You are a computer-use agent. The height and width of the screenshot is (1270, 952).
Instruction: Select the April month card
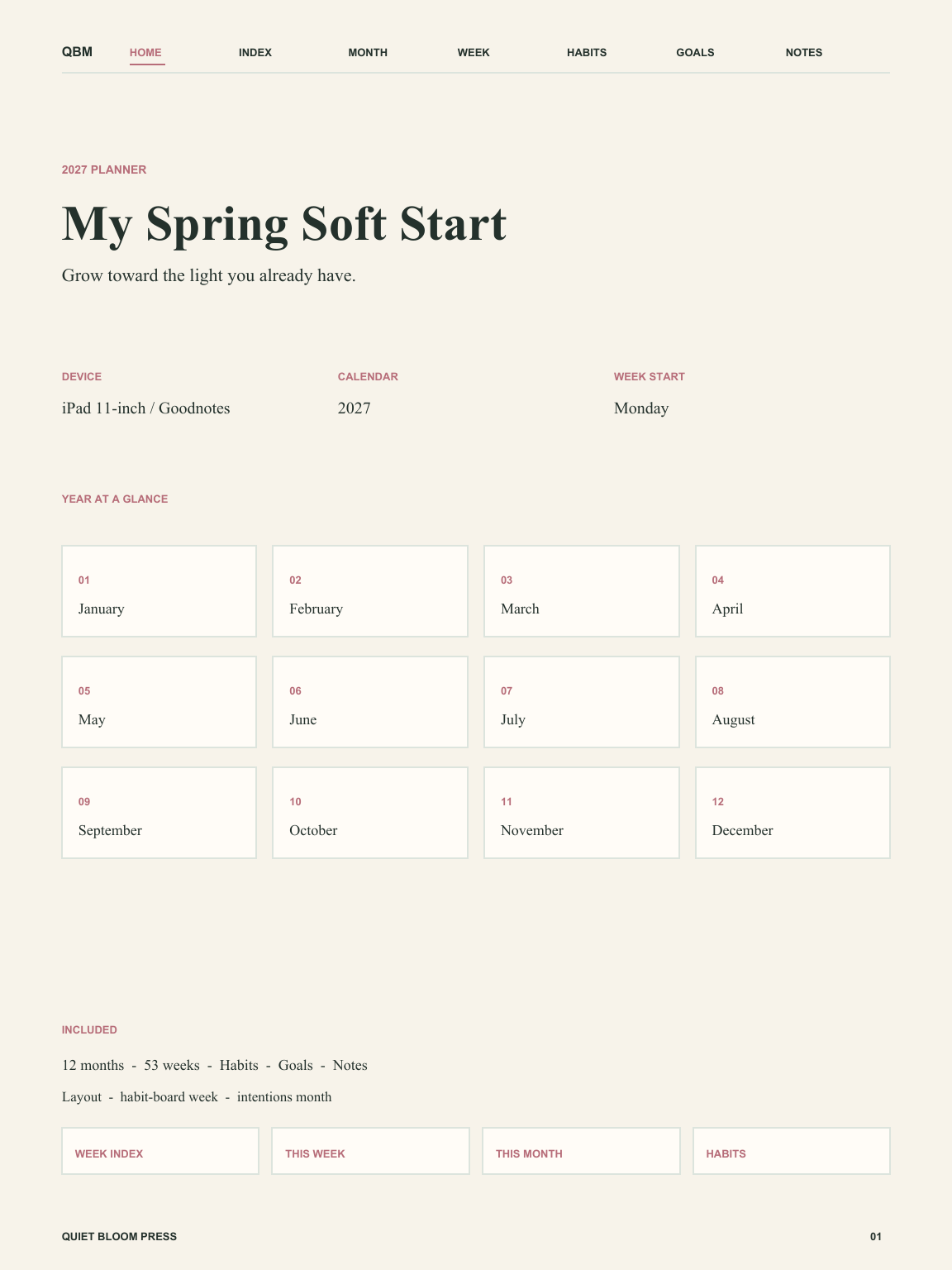click(x=793, y=591)
